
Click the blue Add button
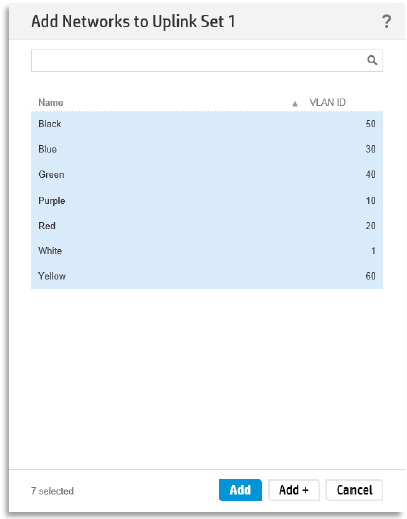[x=240, y=490]
